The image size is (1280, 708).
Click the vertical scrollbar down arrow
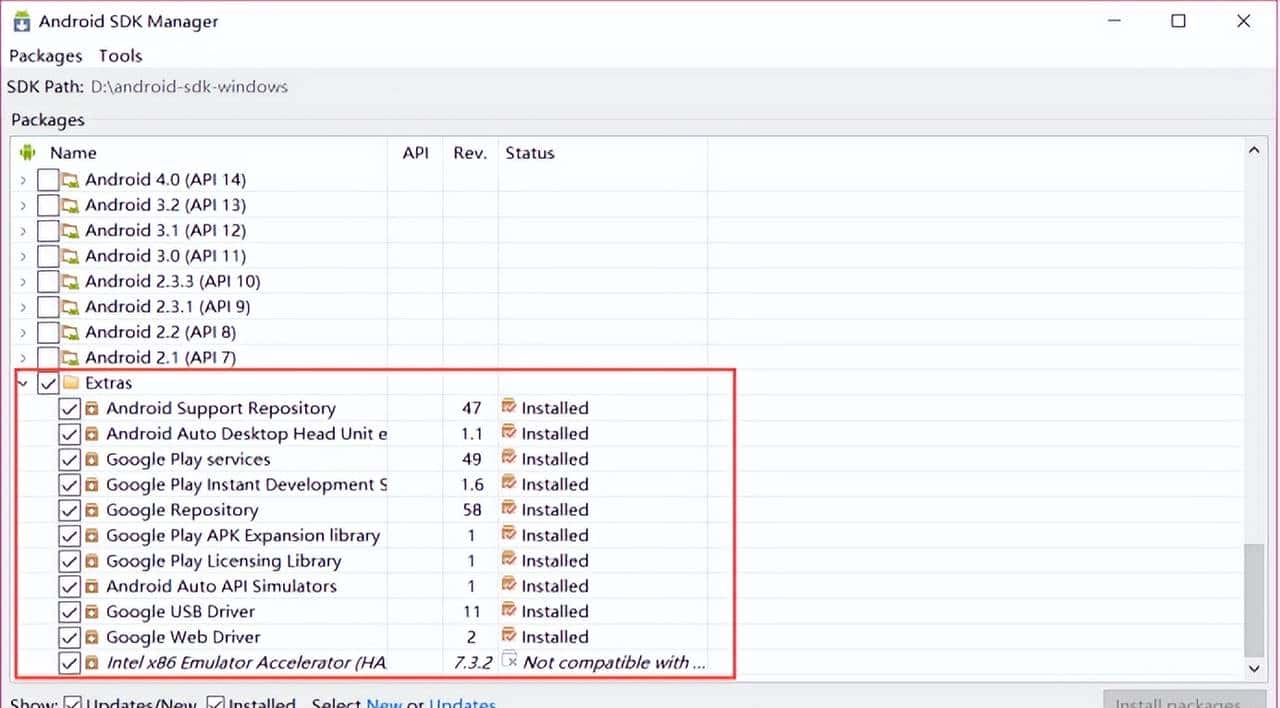[x=1253, y=668]
